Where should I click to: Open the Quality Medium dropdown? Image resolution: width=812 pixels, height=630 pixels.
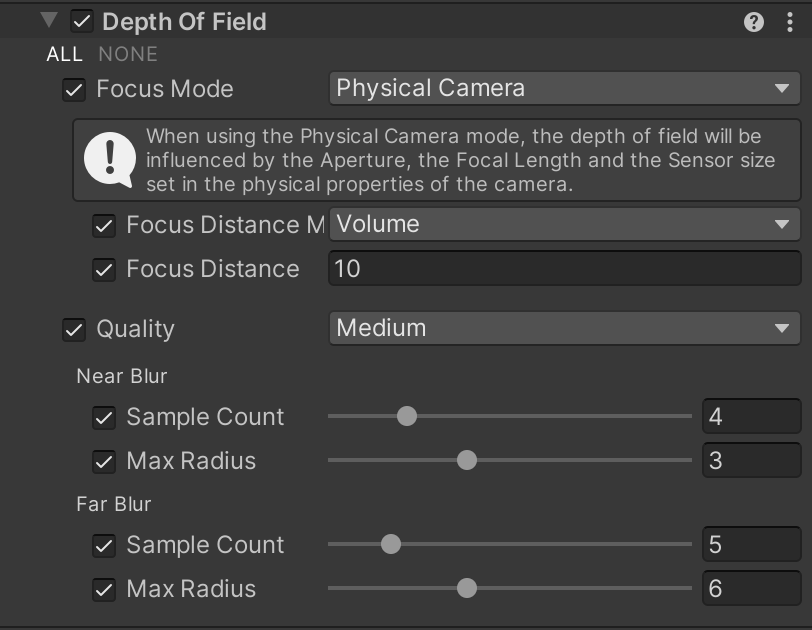[564, 328]
